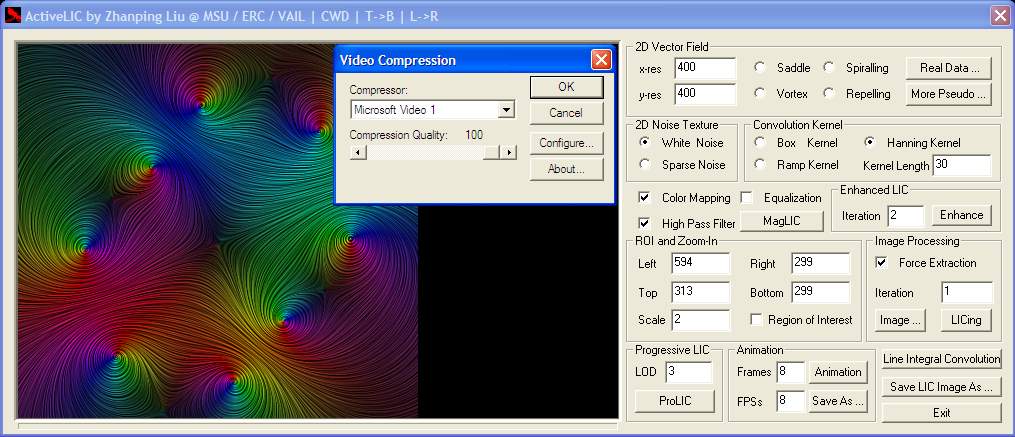The height and width of the screenshot is (437, 1015).
Task: Click the slider's right arrow button
Action: (509, 152)
